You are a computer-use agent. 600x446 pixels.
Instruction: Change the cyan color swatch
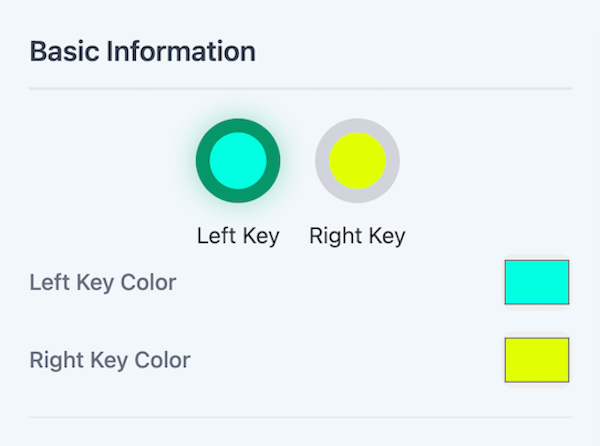click(536, 282)
